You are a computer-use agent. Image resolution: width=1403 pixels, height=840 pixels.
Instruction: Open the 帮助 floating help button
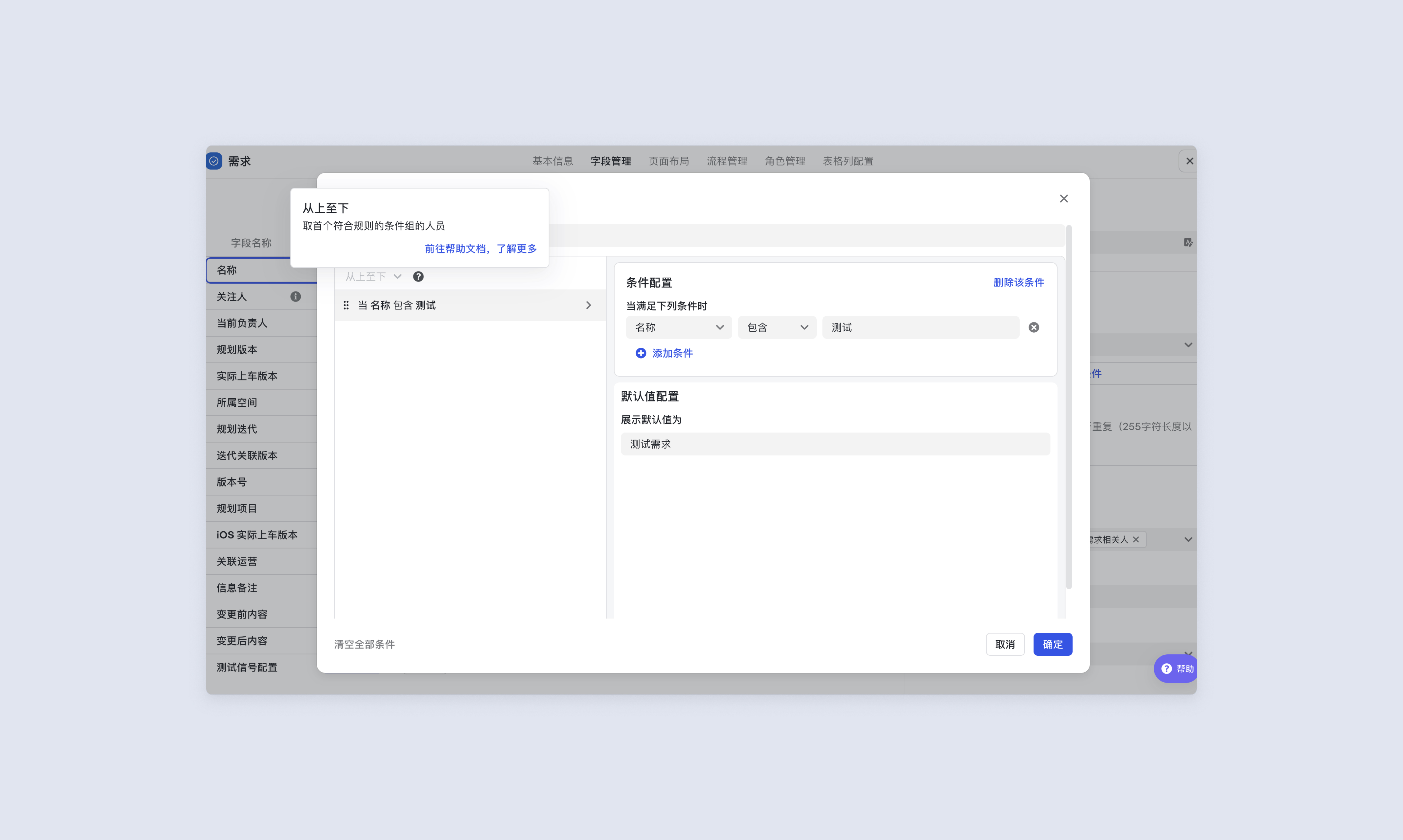1176,668
